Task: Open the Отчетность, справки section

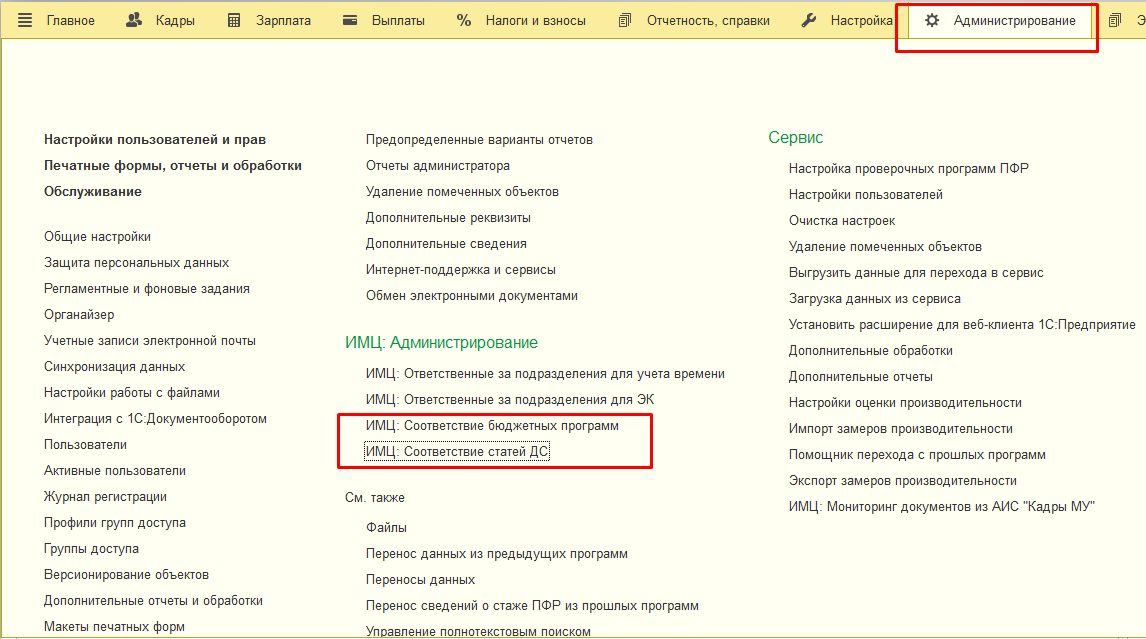Action: [707, 20]
